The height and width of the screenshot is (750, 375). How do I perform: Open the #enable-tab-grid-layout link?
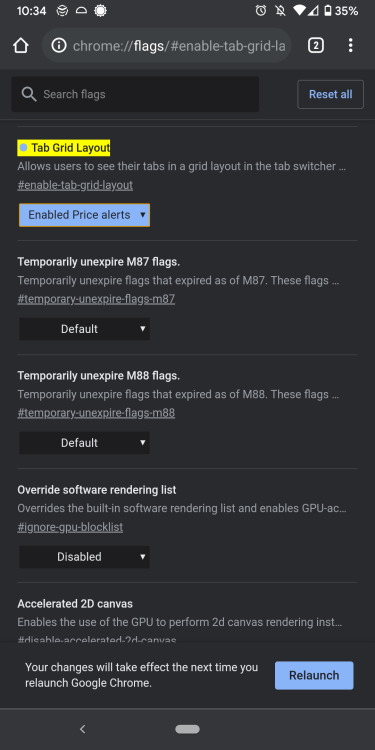tap(75, 185)
